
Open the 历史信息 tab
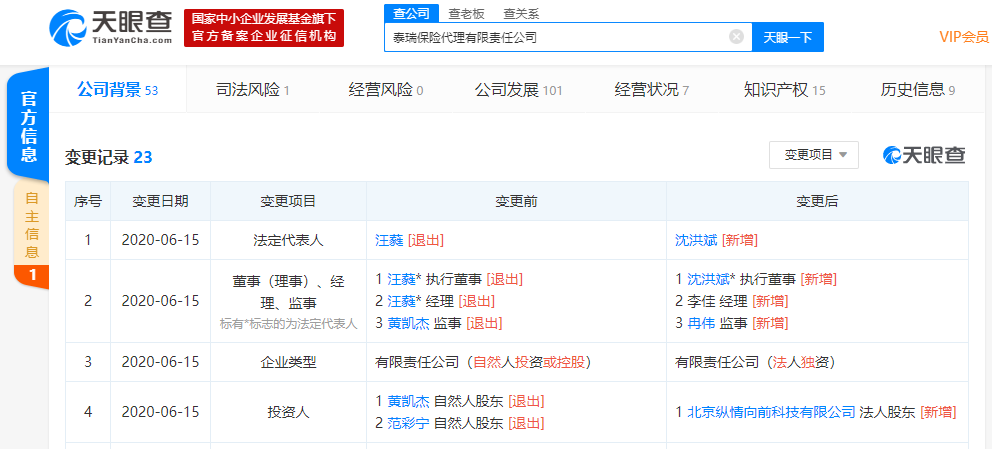pos(917,90)
